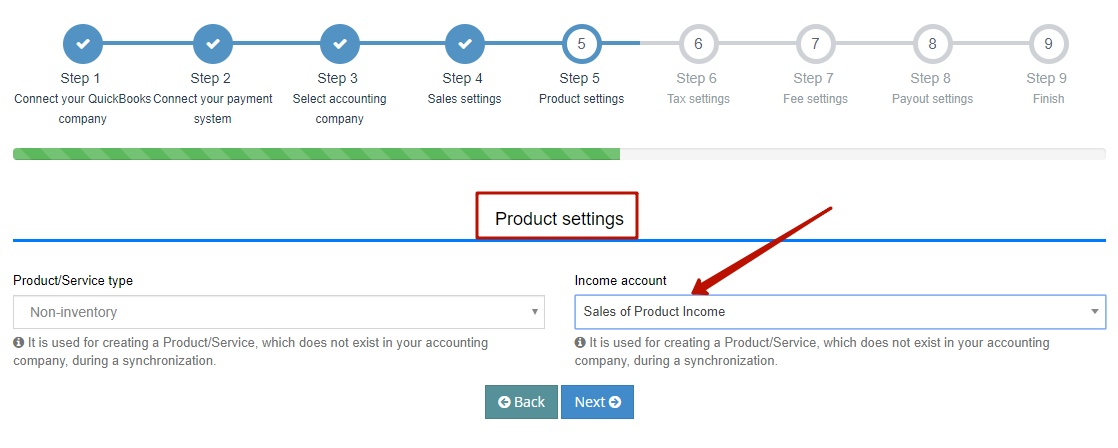Click the Step 8 numbered circle
The height and width of the screenshot is (448, 1118).
point(932,44)
